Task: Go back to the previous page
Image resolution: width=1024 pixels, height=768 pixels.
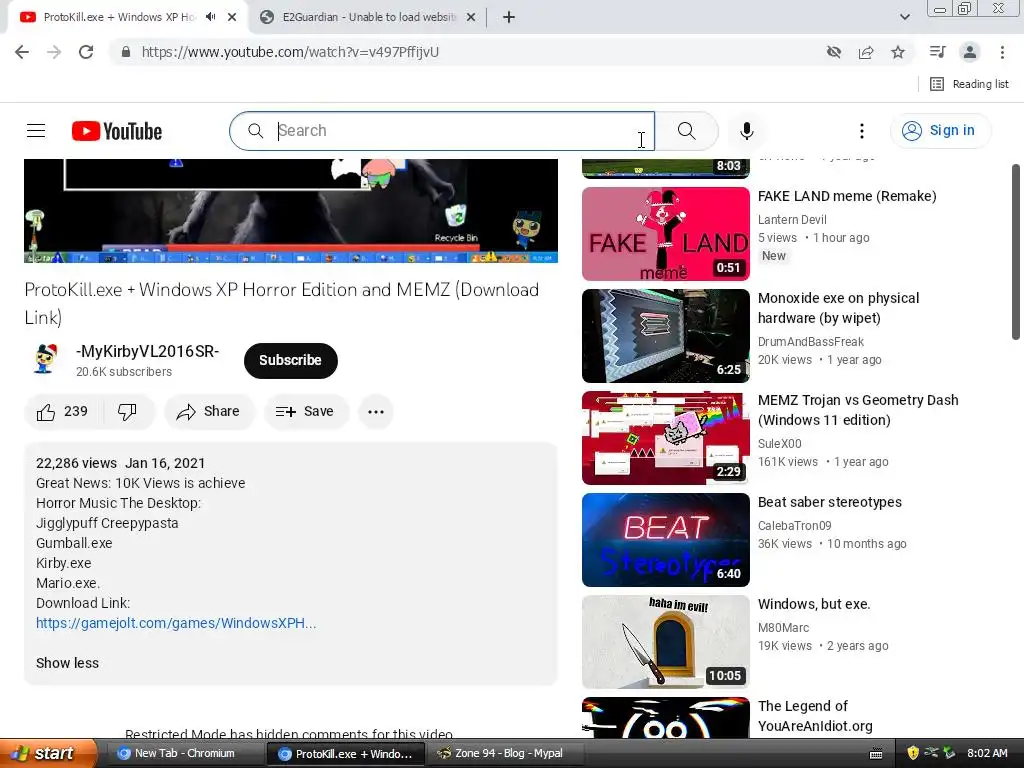Action: [22, 52]
